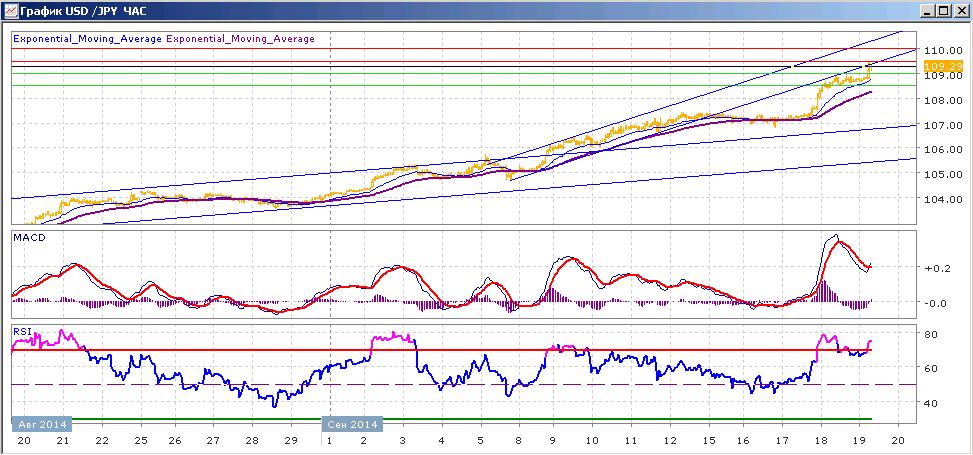The width and height of the screenshot is (973, 455).
Task: Select the Авг 2014 month marker
Action: click(42, 425)
